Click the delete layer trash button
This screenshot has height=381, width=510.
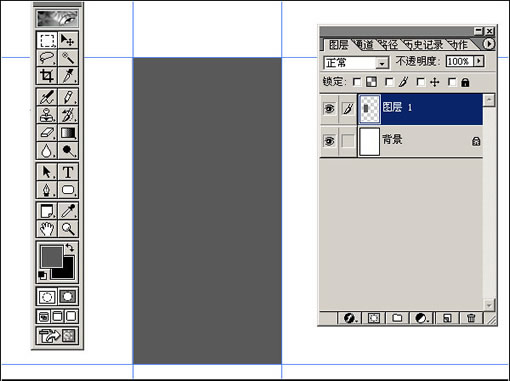click(471, 318)
